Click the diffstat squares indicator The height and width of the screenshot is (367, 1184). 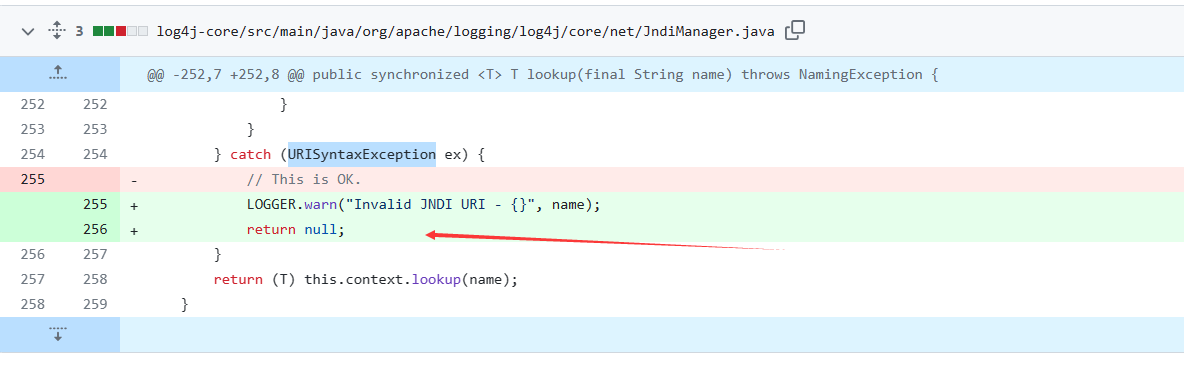(120, 31)
